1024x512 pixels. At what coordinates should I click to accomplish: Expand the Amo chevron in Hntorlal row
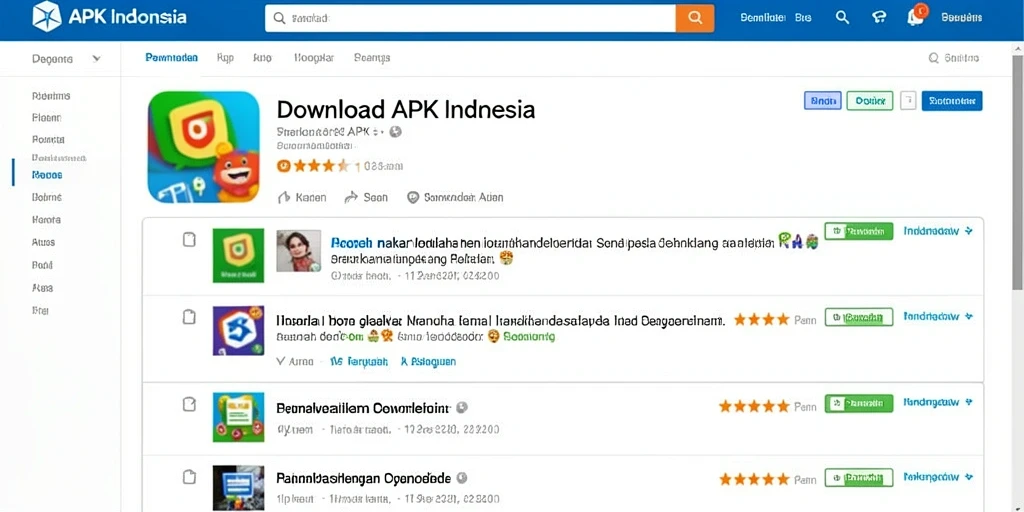281,361
